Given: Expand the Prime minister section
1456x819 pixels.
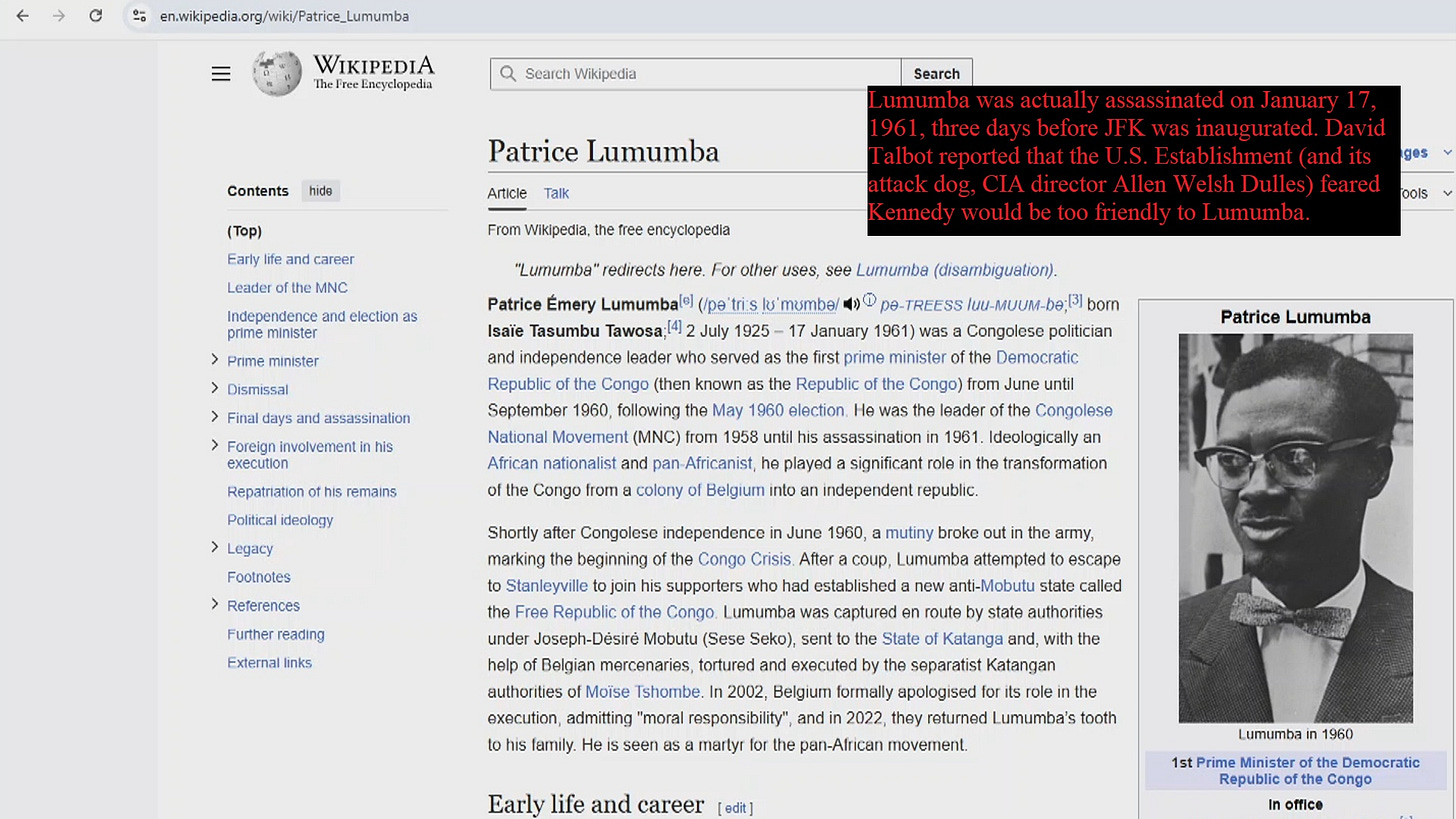Looking at the screenshot, I should pyautogui.click(x=214, y=360).
